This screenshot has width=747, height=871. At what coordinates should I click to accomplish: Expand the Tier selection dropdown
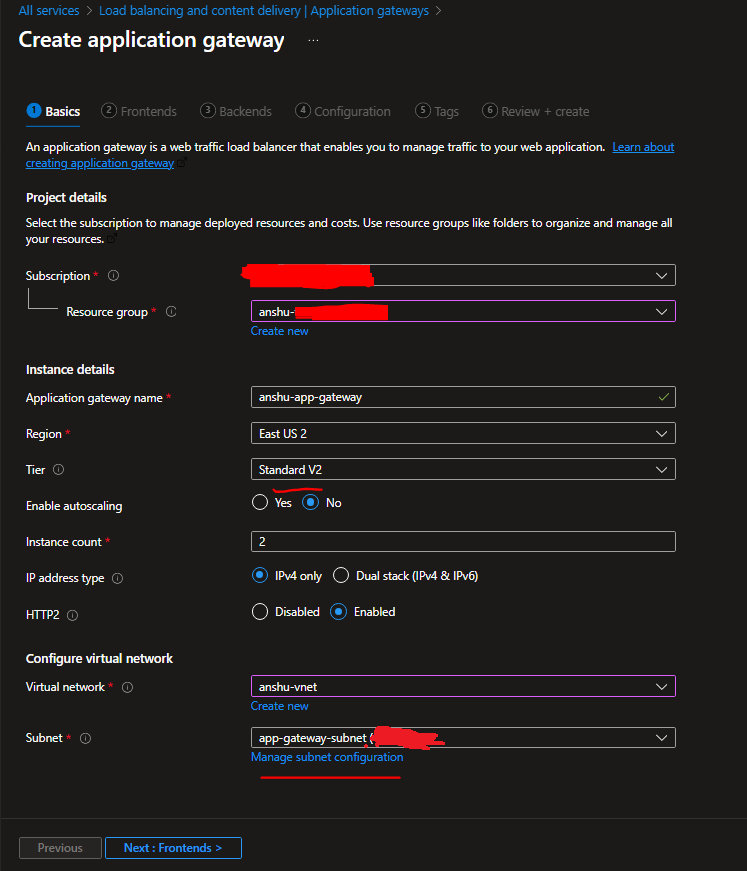coord(462,469)
